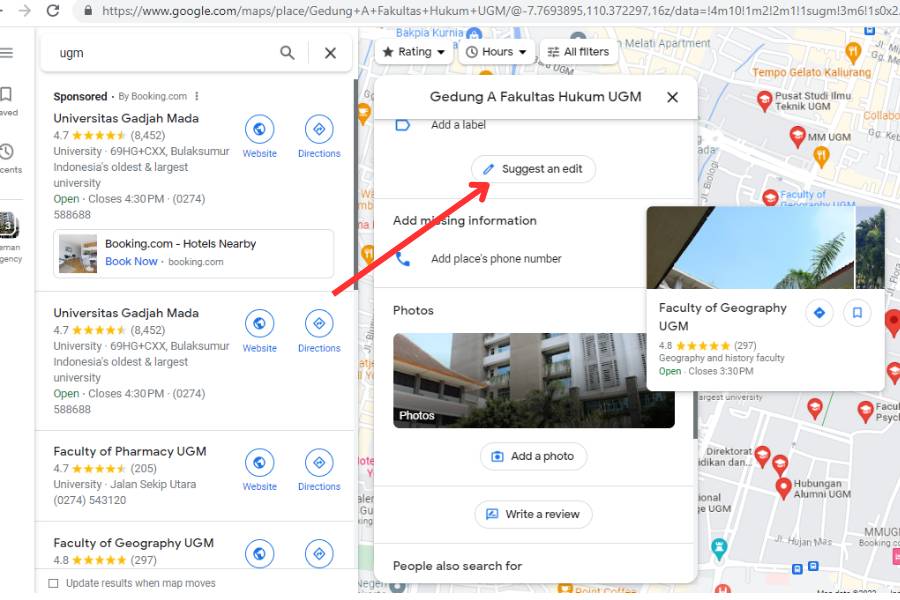Screen dimensions: 900x600
Task: Click directions icon on Faculty of Geography card
Action: point(819,313)
